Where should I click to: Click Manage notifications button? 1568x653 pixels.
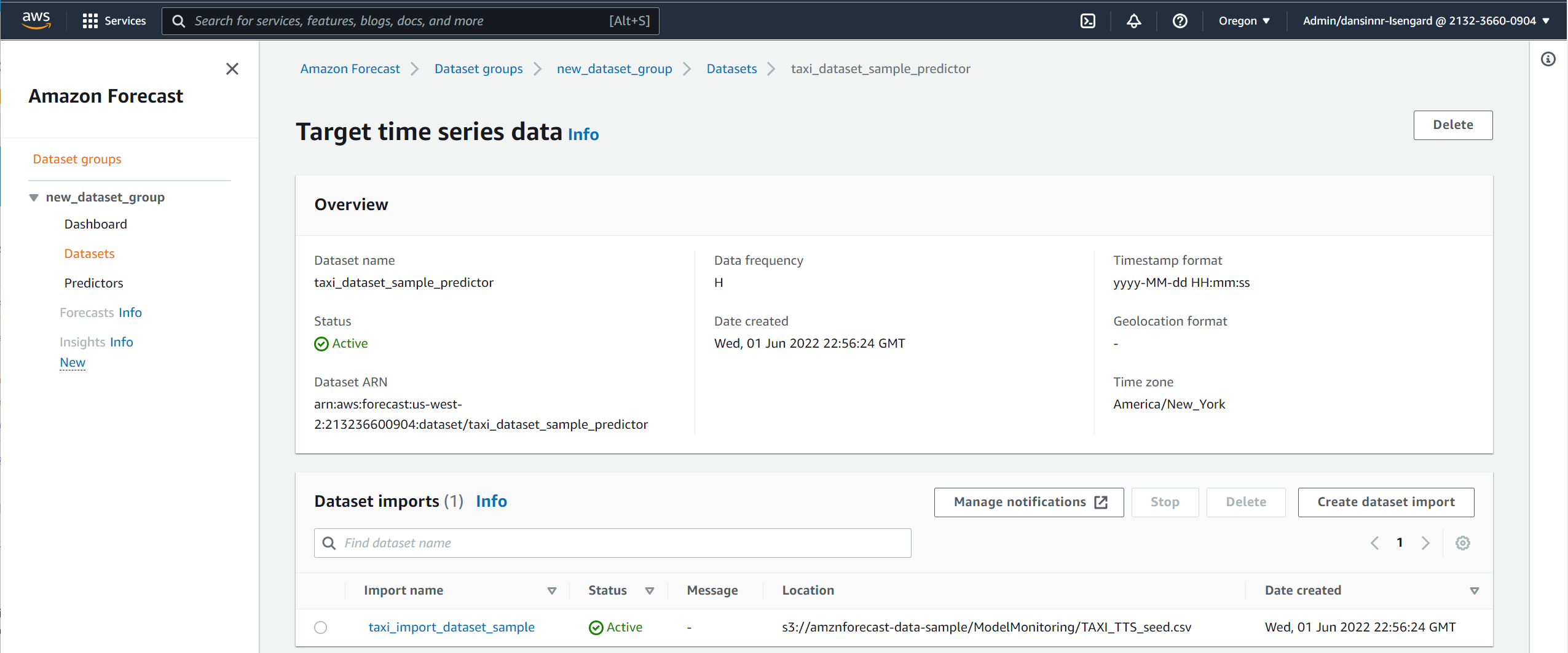pos(1028,502)
